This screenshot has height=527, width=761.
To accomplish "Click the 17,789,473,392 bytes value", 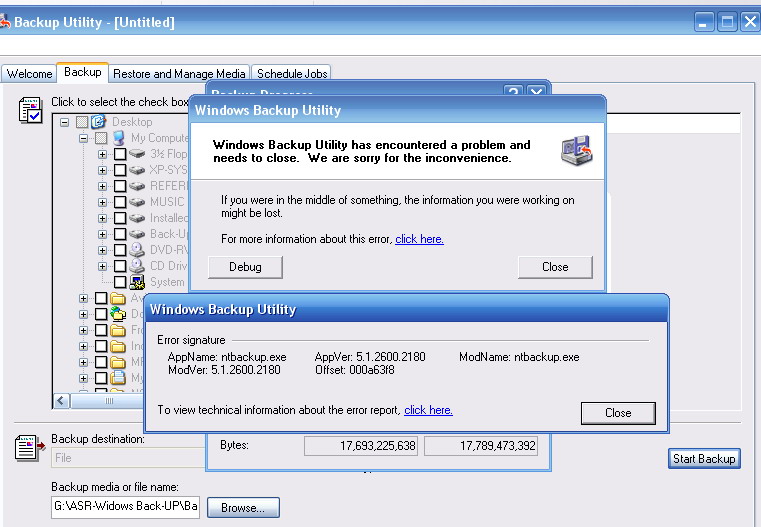I will tap(480, 446).
